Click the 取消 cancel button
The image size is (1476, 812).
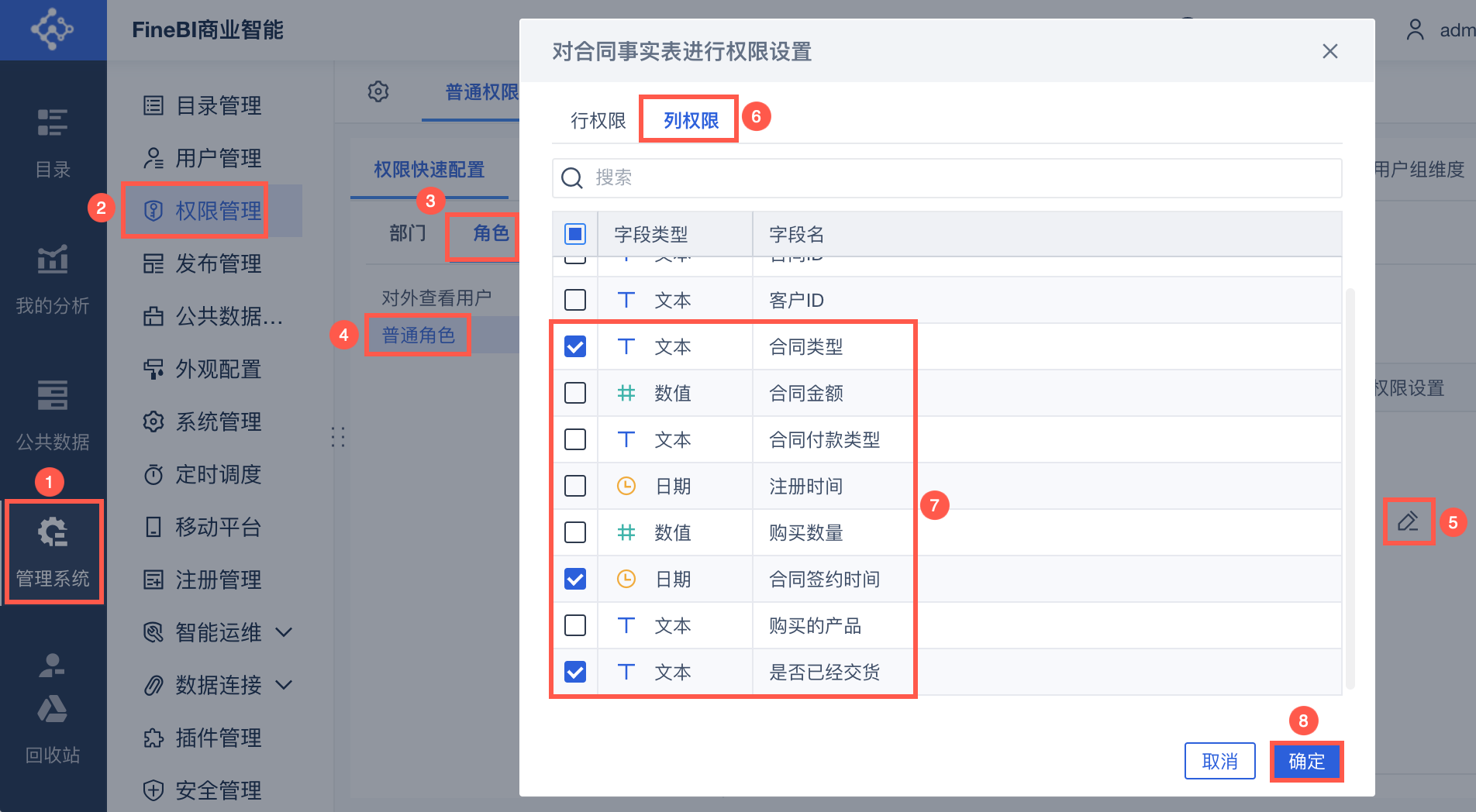[1219, 762]
